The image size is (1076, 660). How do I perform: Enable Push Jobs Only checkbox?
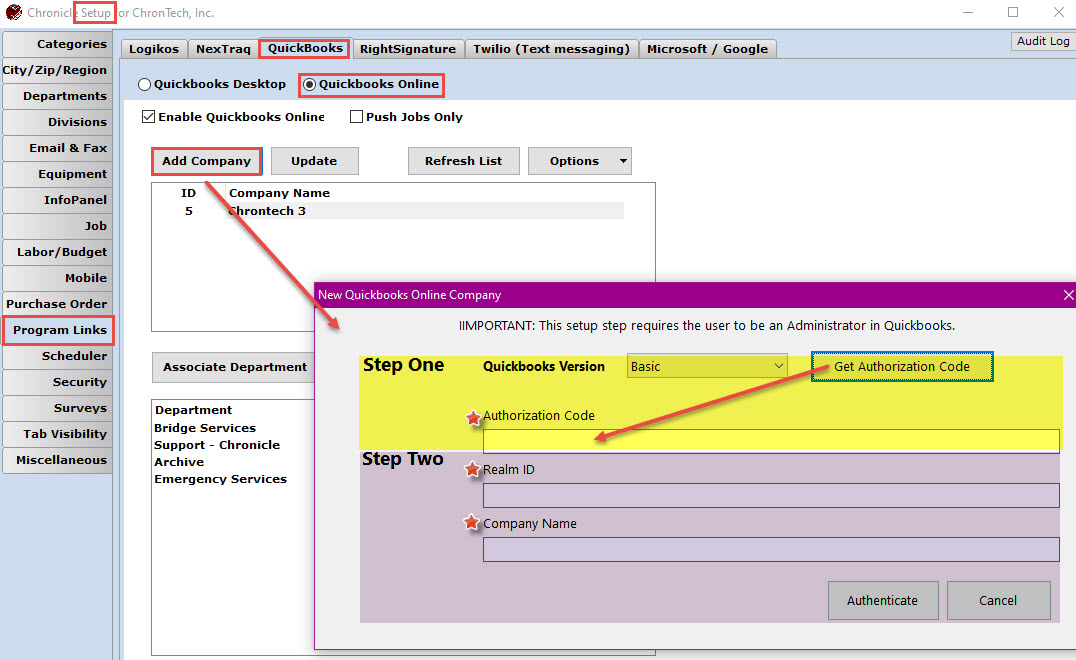[x=356, y=117]
